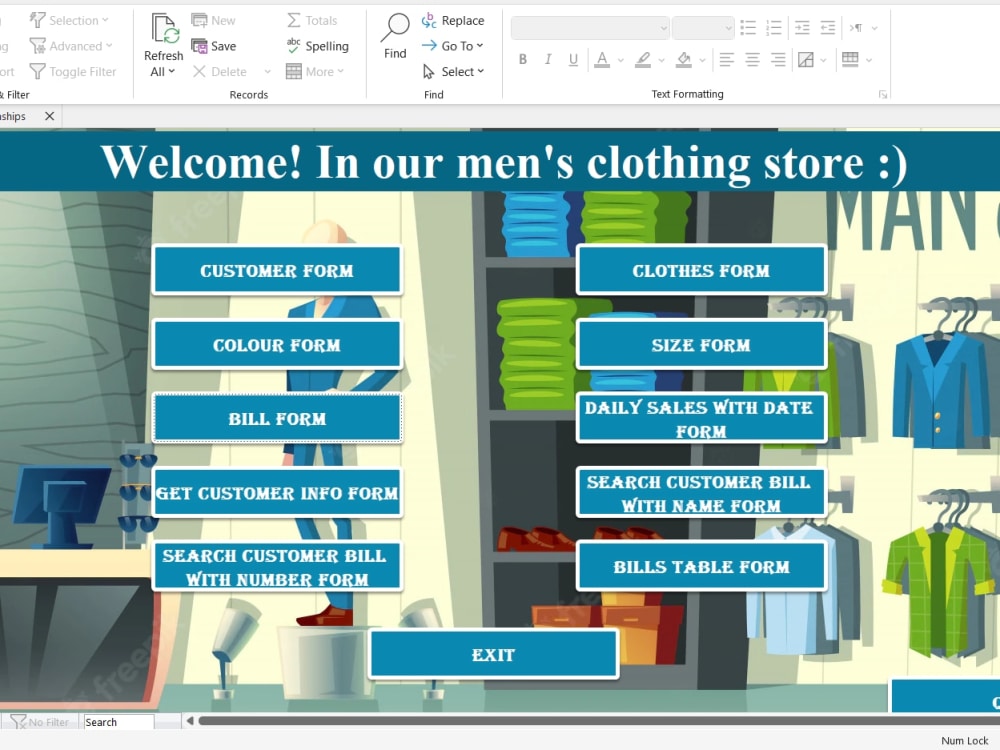The width and height of the screenshot is (1000, 750).
Task: Click the Exit button
Action: (493, 654)
